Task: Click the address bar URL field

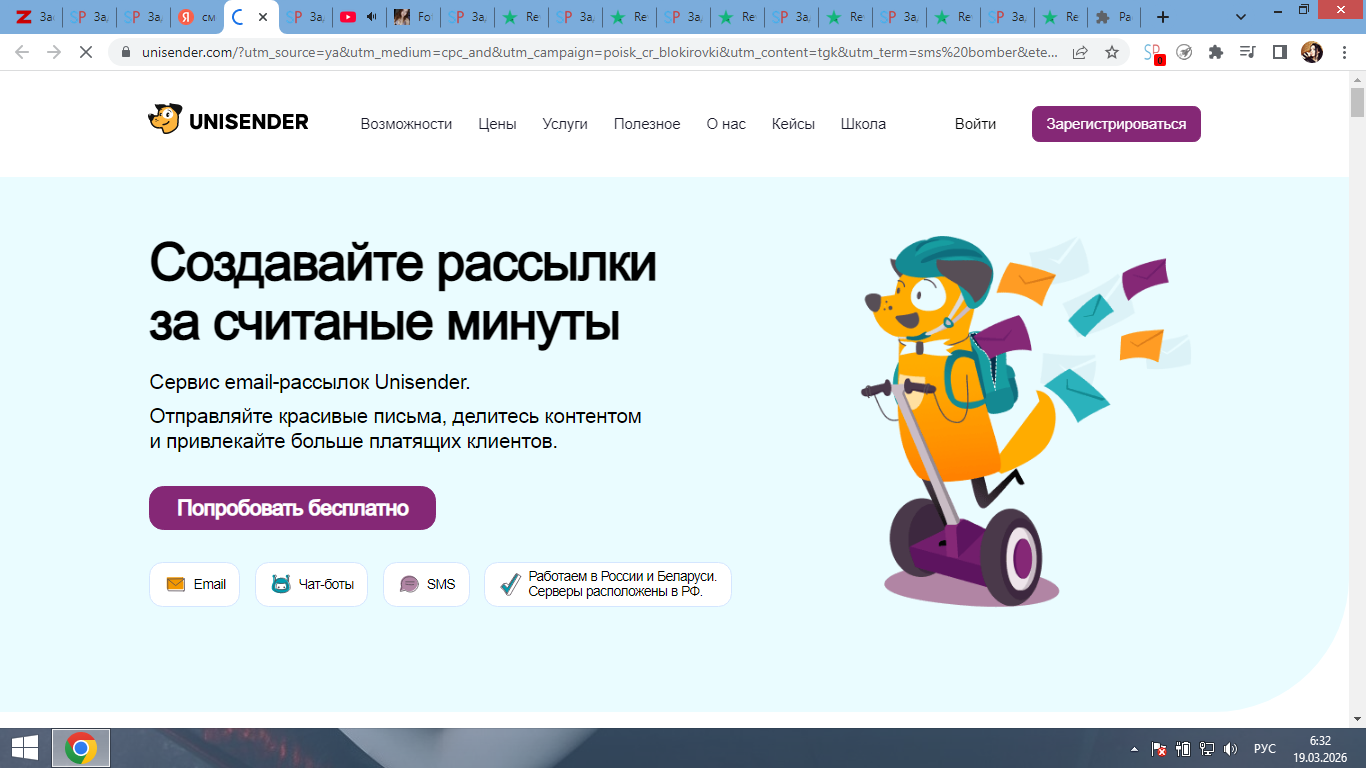Action: [x=600, y=52]
